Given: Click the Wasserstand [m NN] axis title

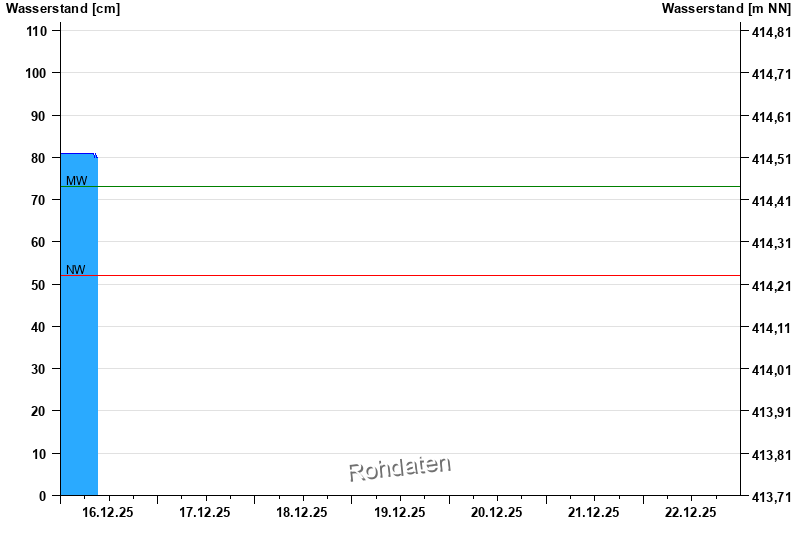Looking at the screenshot, I should coord(726,9).
